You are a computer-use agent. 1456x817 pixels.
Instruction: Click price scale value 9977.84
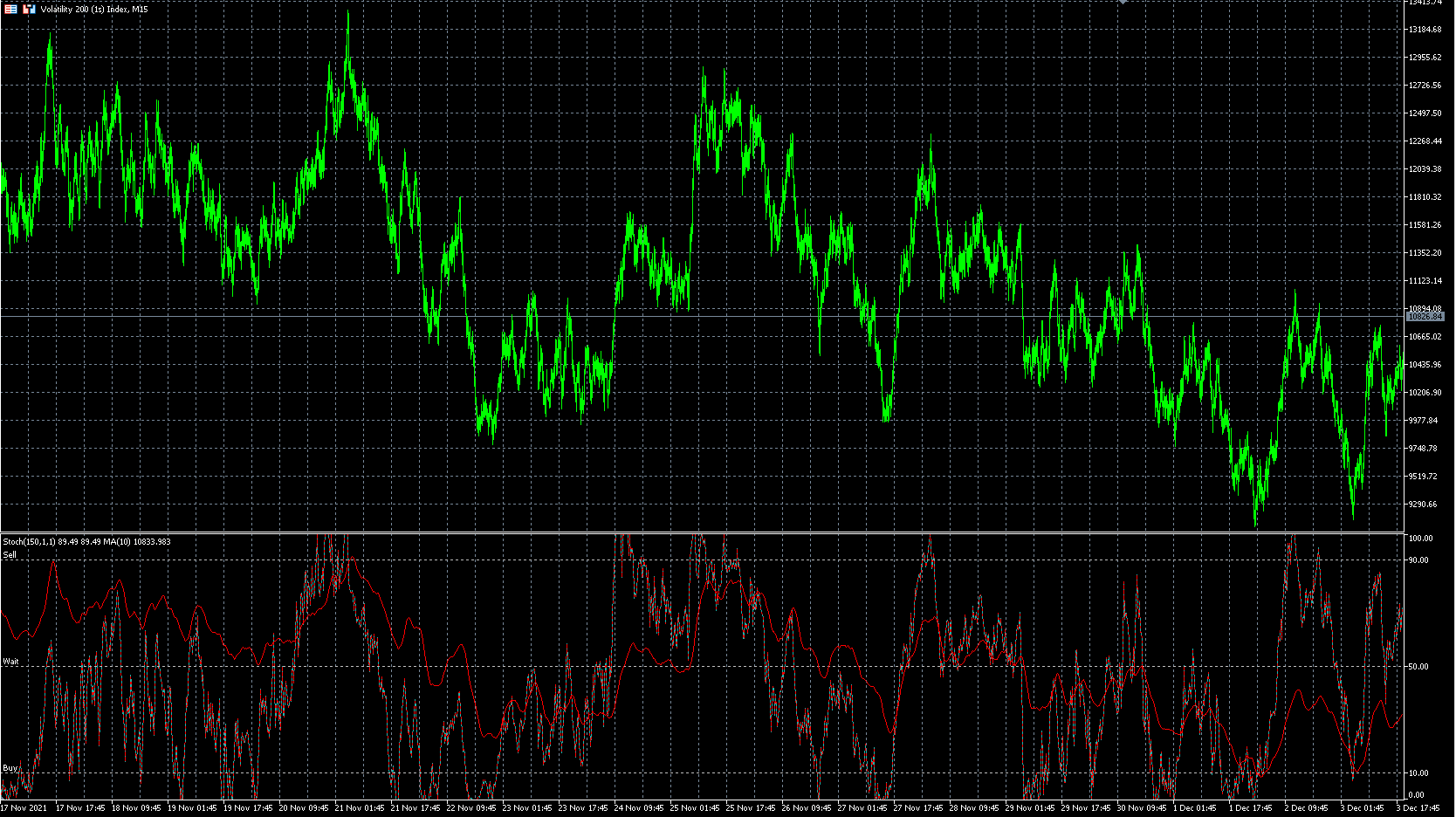tap(1423, 421)
